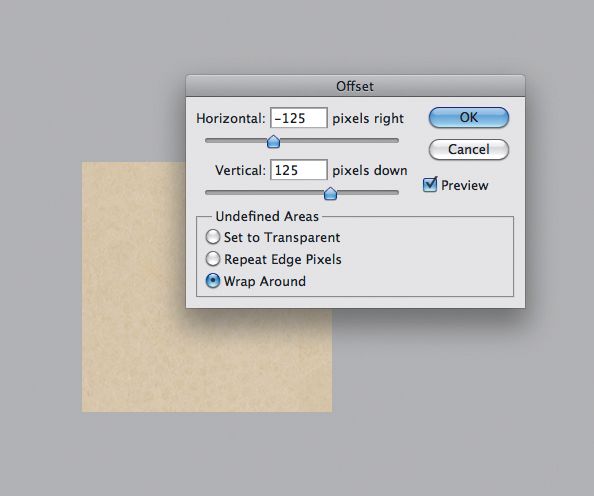The width and height of the screenshot is (594, 496).
Task: Click the Offset dialog title bar
Action: (355, 86)
